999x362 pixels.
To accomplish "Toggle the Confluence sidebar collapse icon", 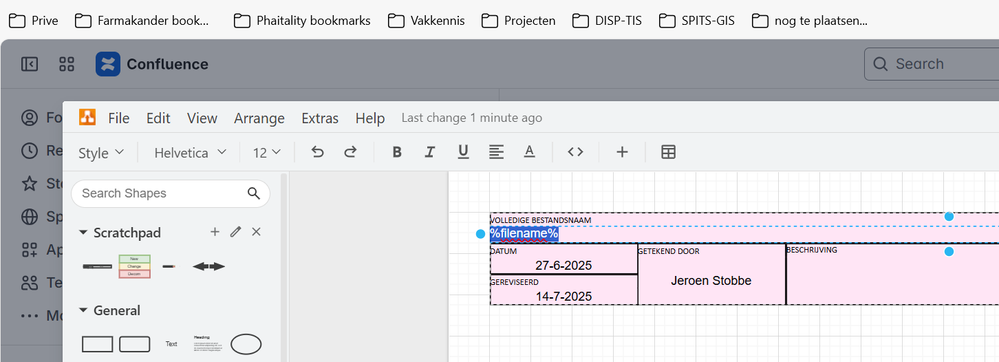I will point(29,64).
